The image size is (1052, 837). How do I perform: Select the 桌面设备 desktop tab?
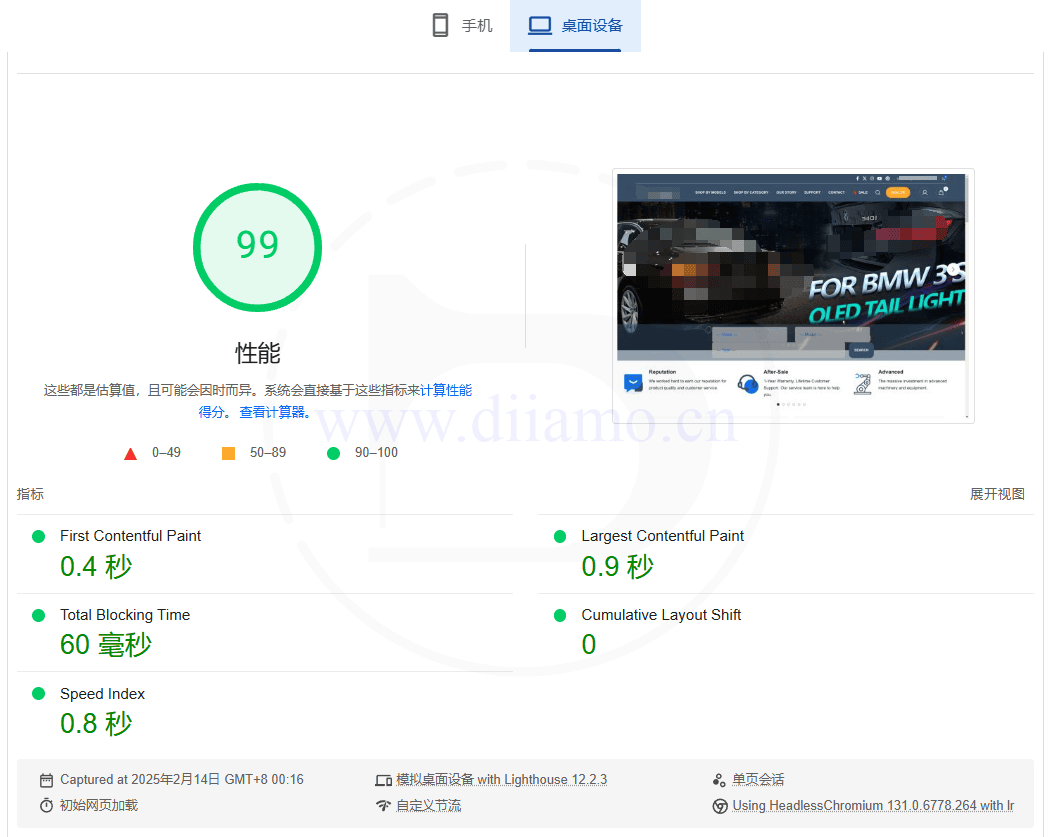click(x=575, y=26)
